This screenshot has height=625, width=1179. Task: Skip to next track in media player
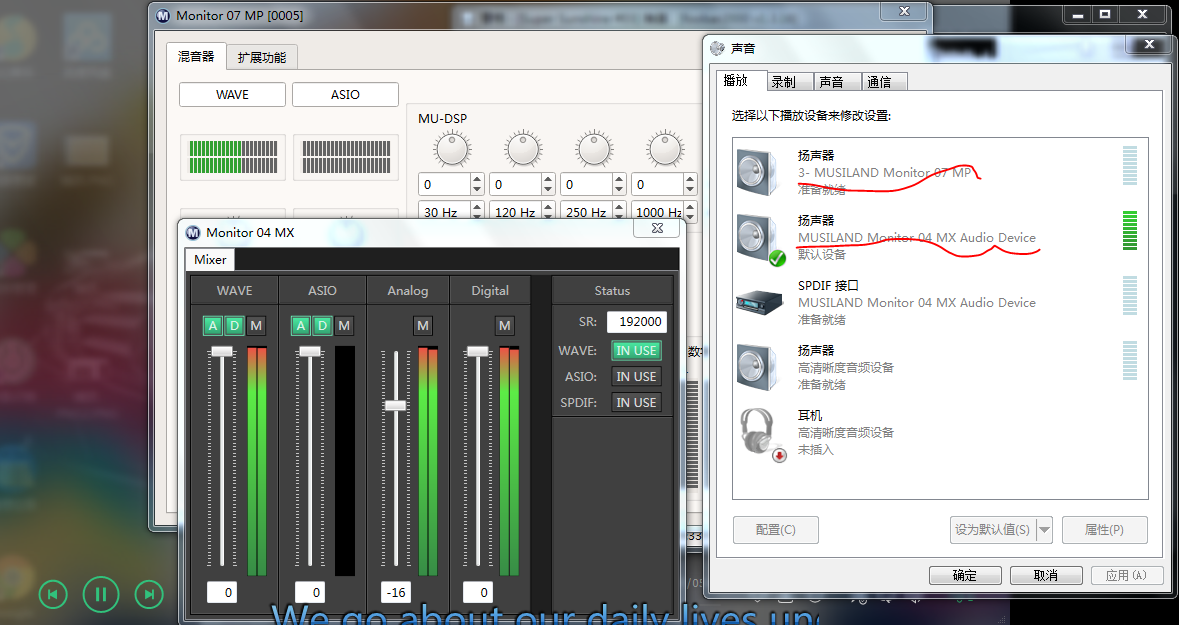(x=149, y=595)
